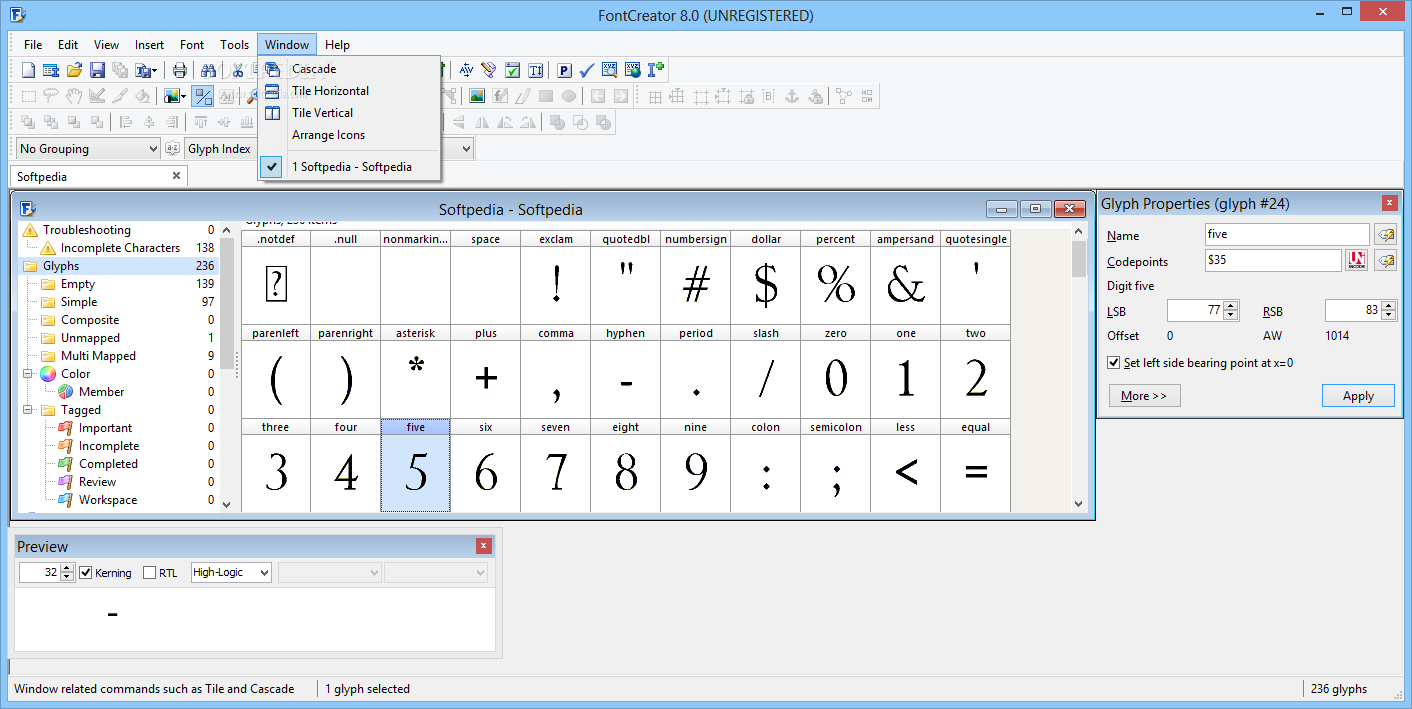
Task: Increase the LSB value with the stepper
Action: coord(1231,306)
